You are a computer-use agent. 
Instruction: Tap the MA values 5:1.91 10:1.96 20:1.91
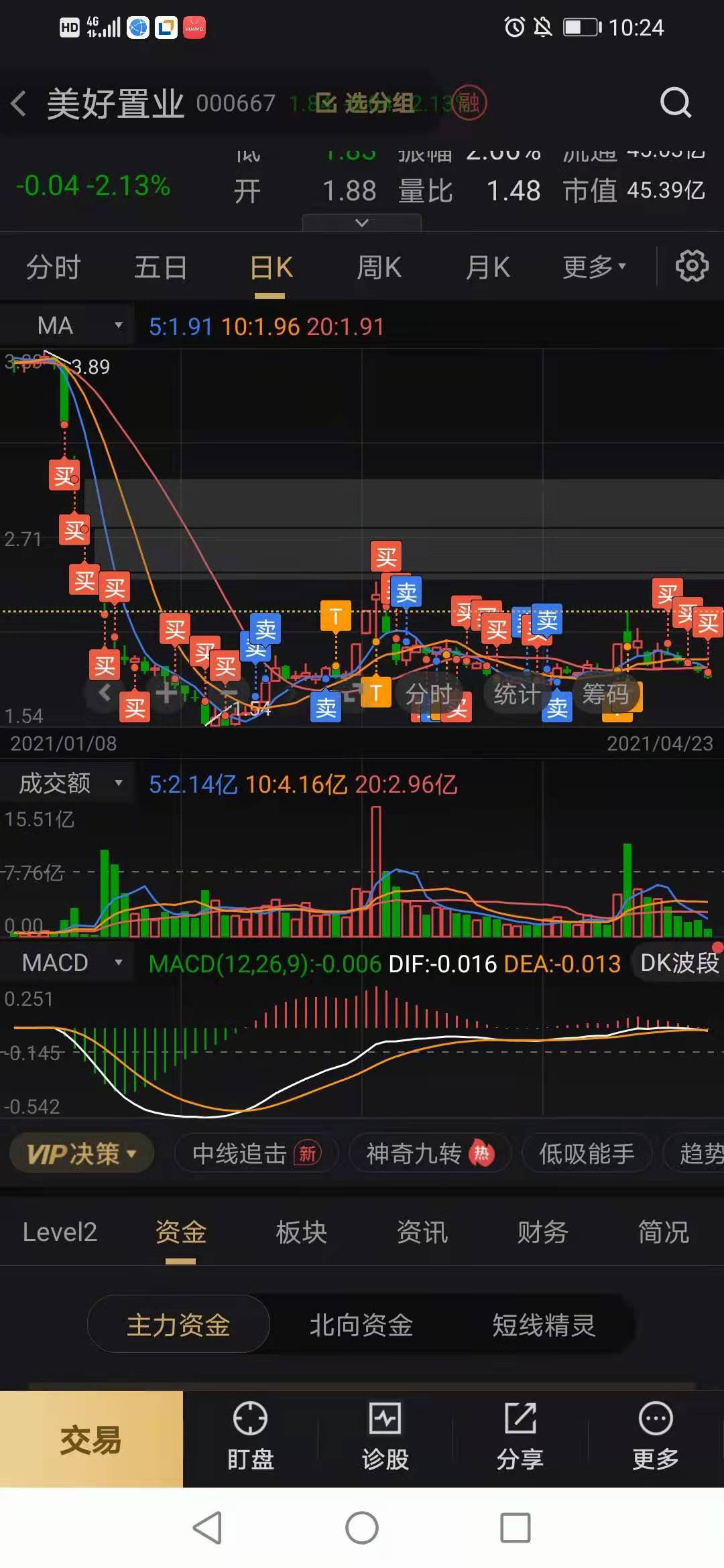click(266, 326)
